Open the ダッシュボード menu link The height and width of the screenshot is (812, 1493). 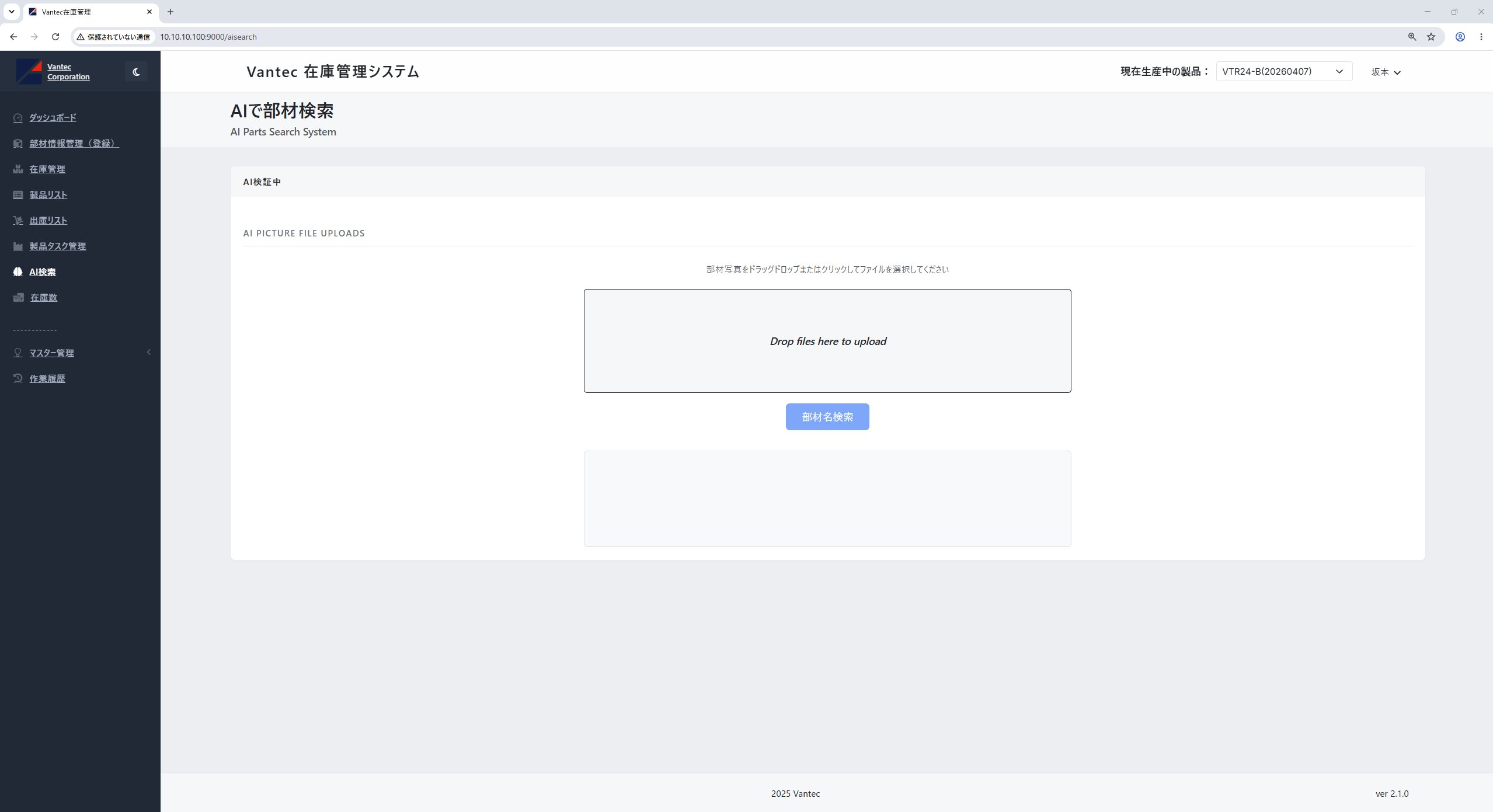click(53, 118)
